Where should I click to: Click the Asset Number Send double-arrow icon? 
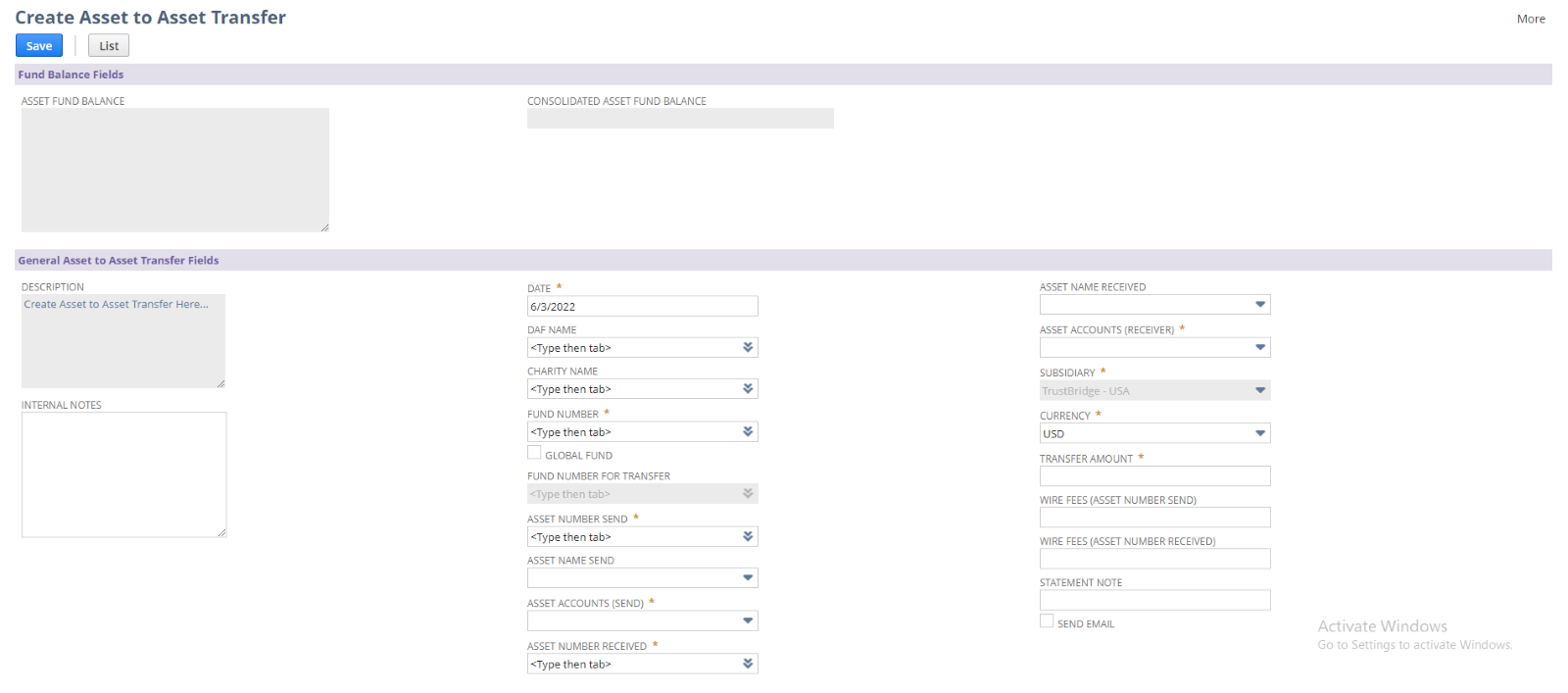click(x=748, y=537)
